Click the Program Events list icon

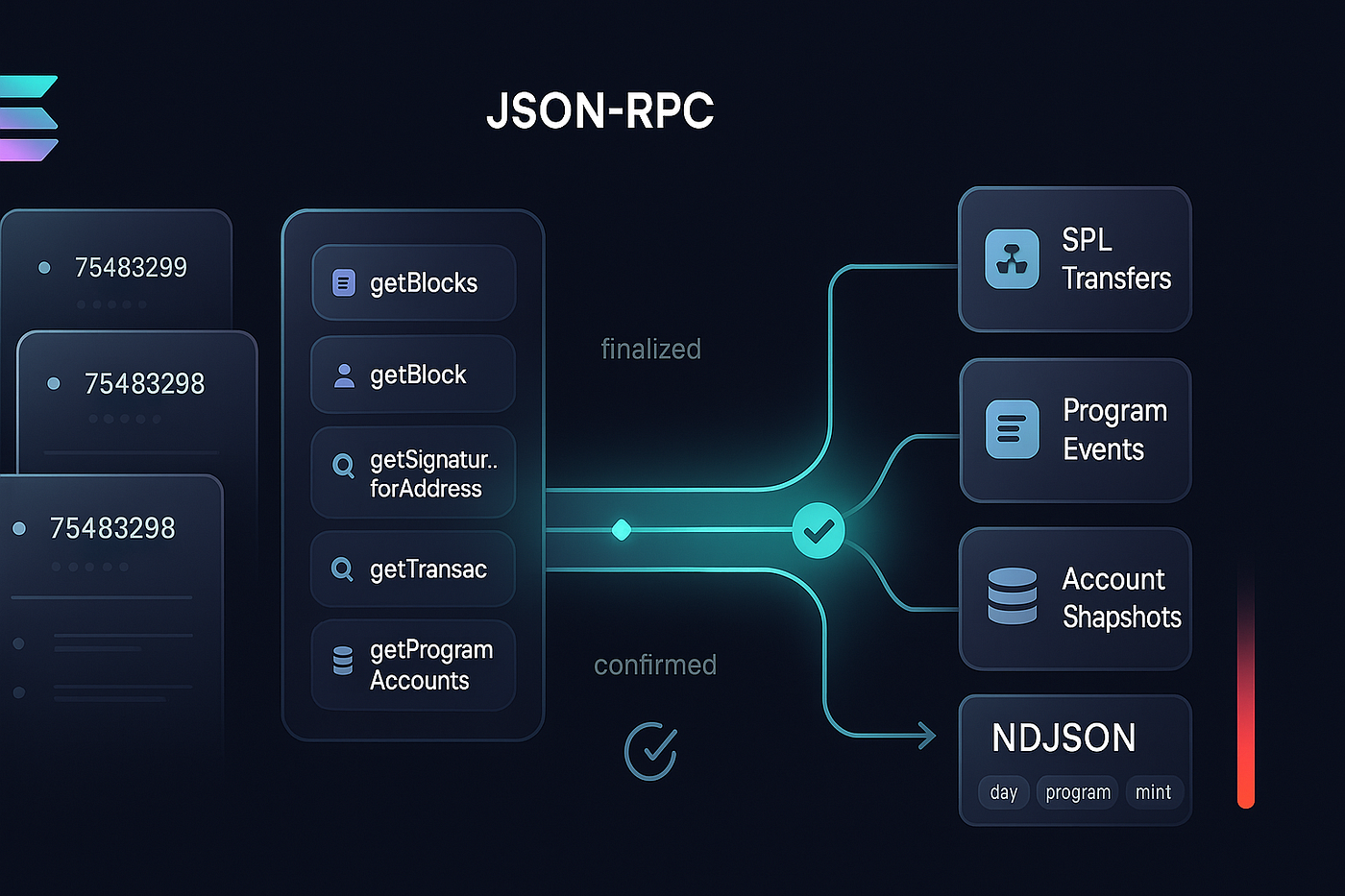point(1012,428)
